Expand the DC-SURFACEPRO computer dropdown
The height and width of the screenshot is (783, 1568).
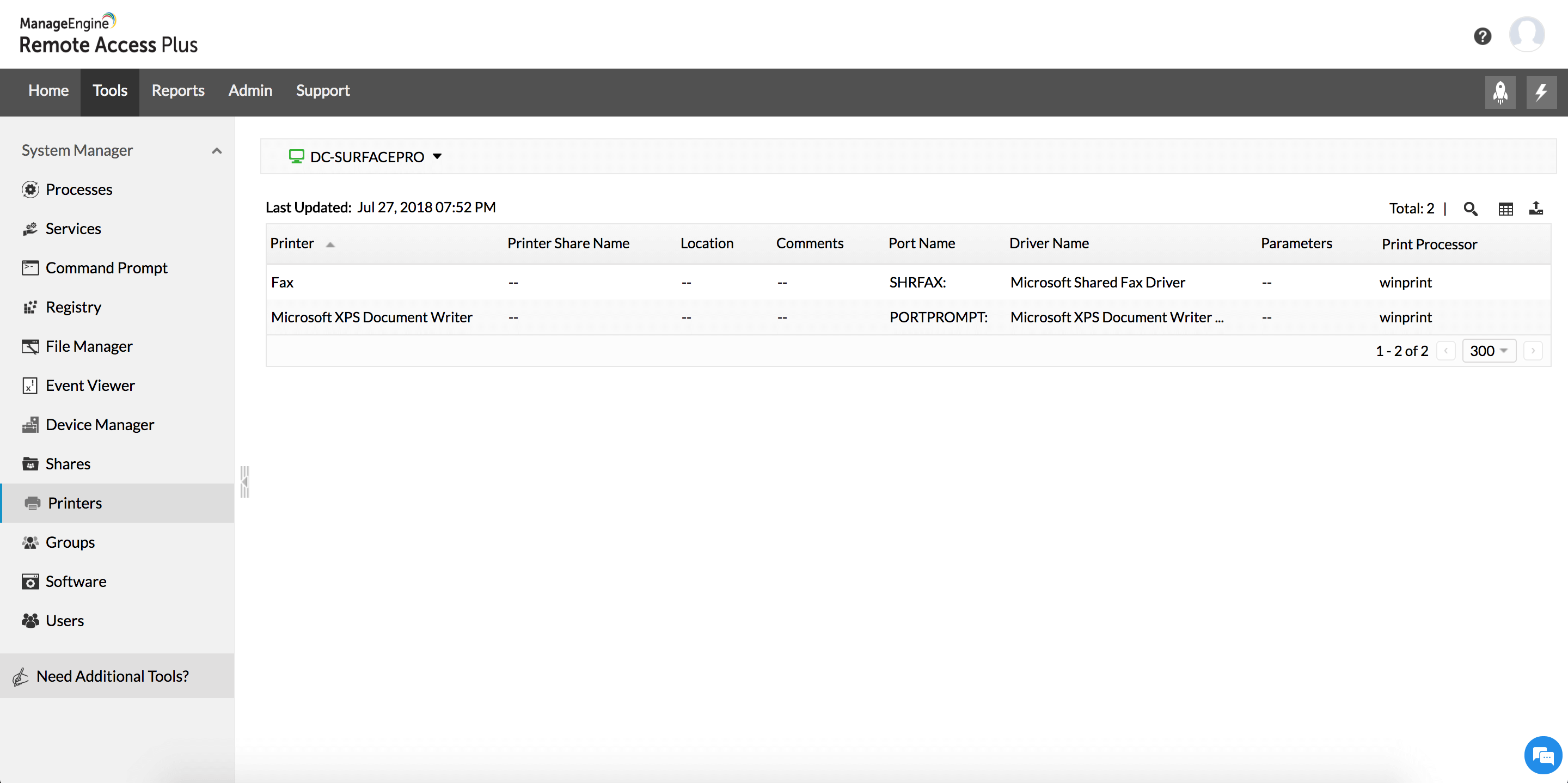437,156
